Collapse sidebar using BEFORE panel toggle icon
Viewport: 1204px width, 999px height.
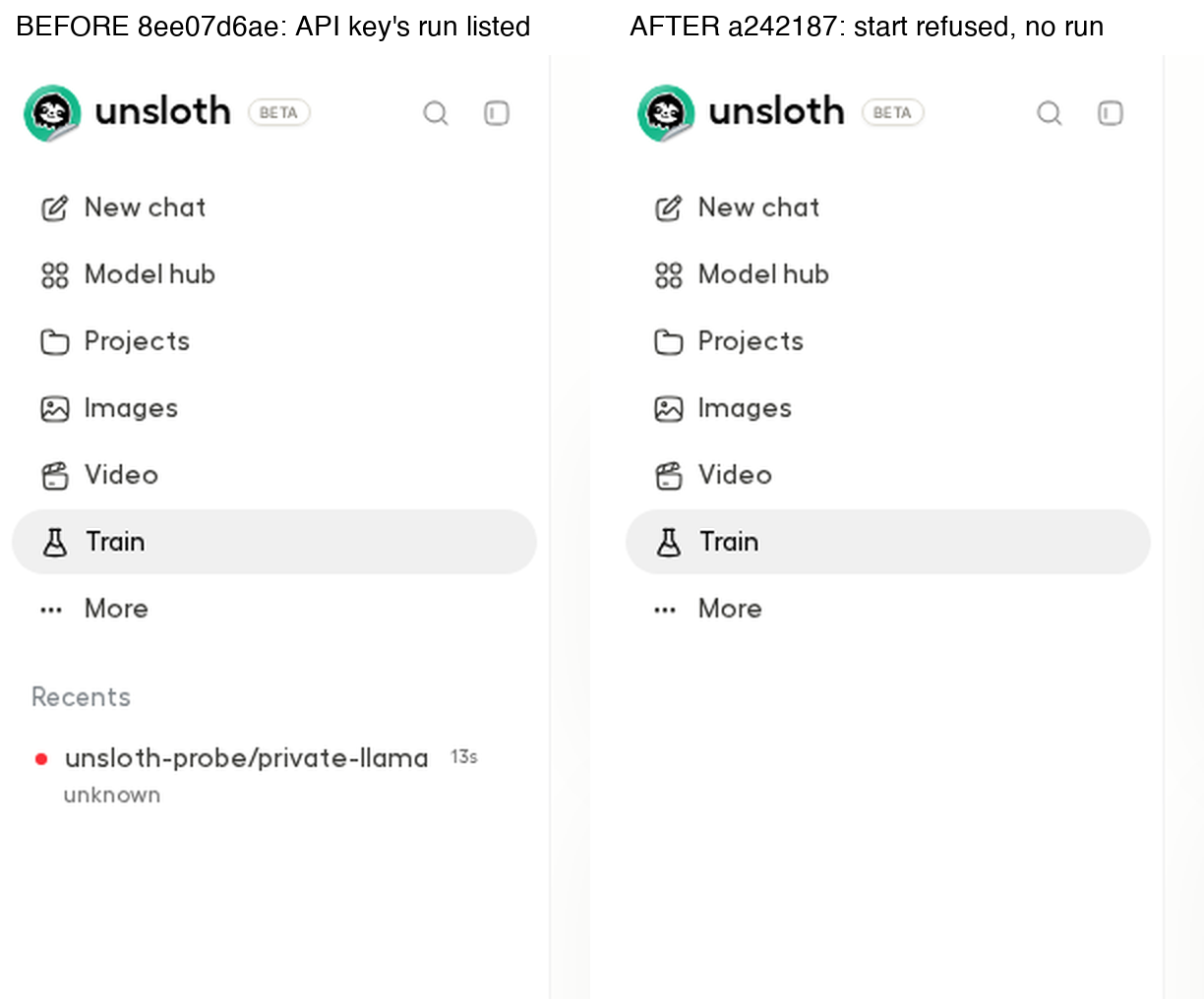(x=497, y=113)
